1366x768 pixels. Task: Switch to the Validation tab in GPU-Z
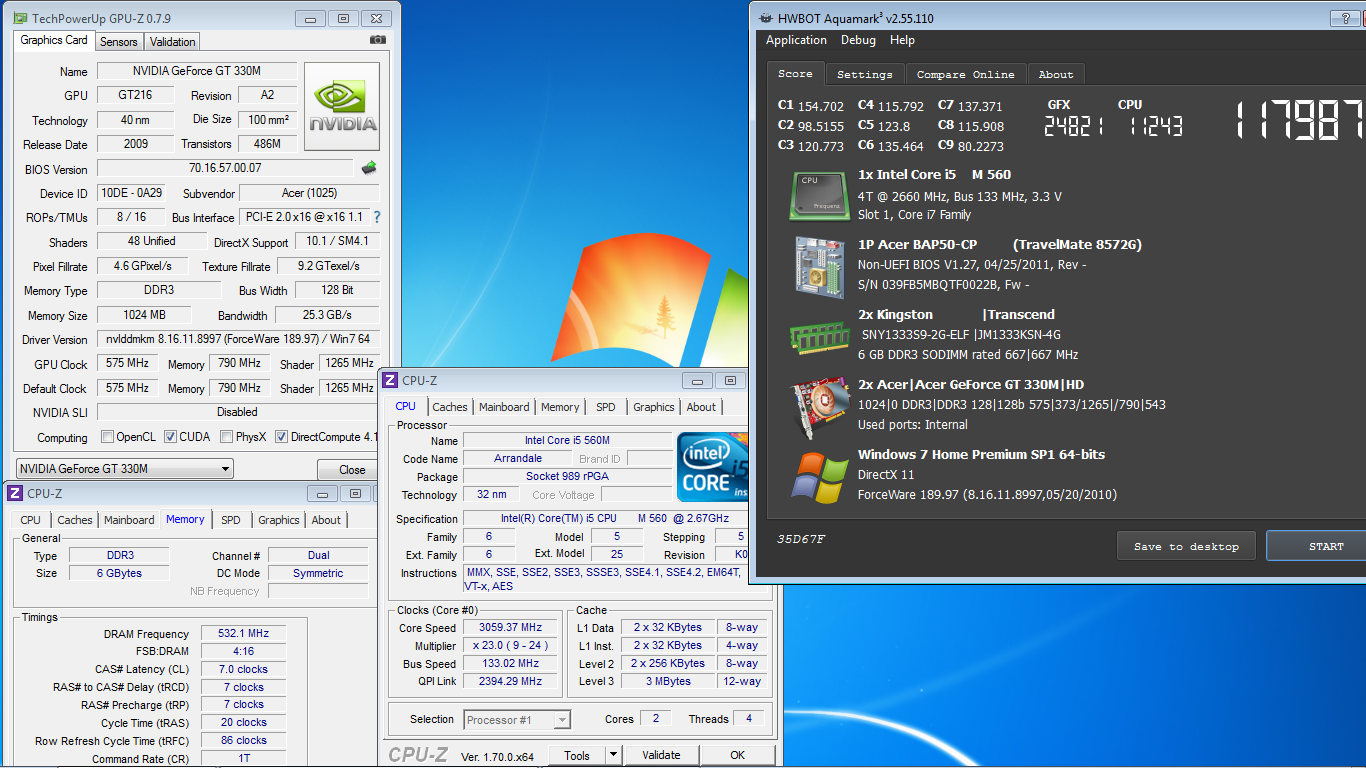coord(173,42)
